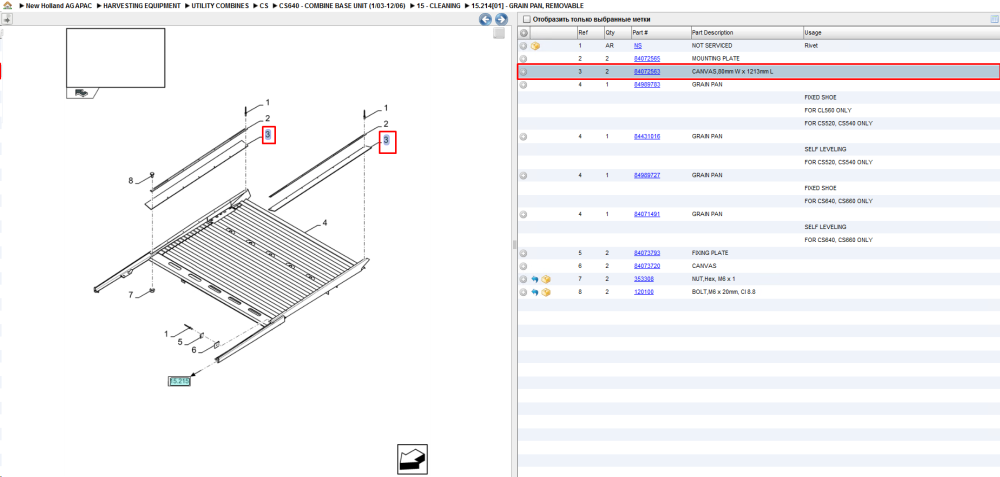Click the 'BOLT,M6 x 20mm, Cl 8.8' description
This screenshot has height=477, width=1000.
coord(724,292)
